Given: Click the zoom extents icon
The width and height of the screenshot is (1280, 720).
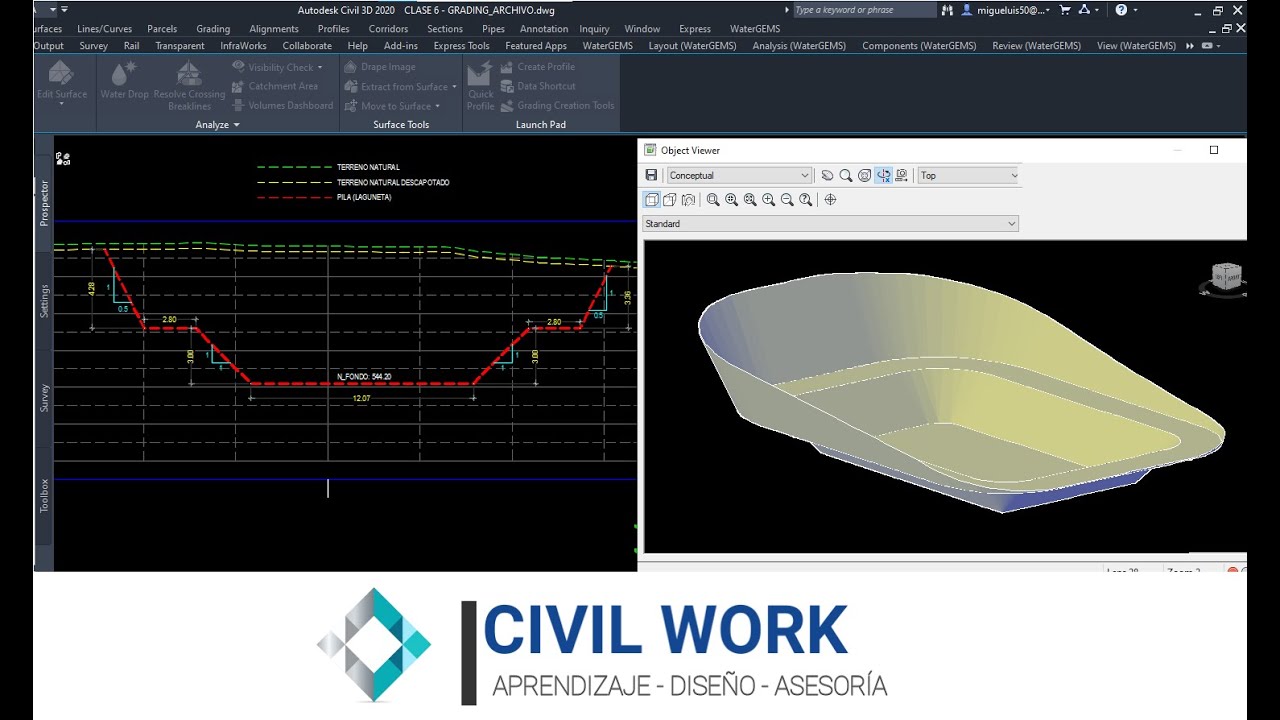Looking at the screenshot, I should [750, 200].
